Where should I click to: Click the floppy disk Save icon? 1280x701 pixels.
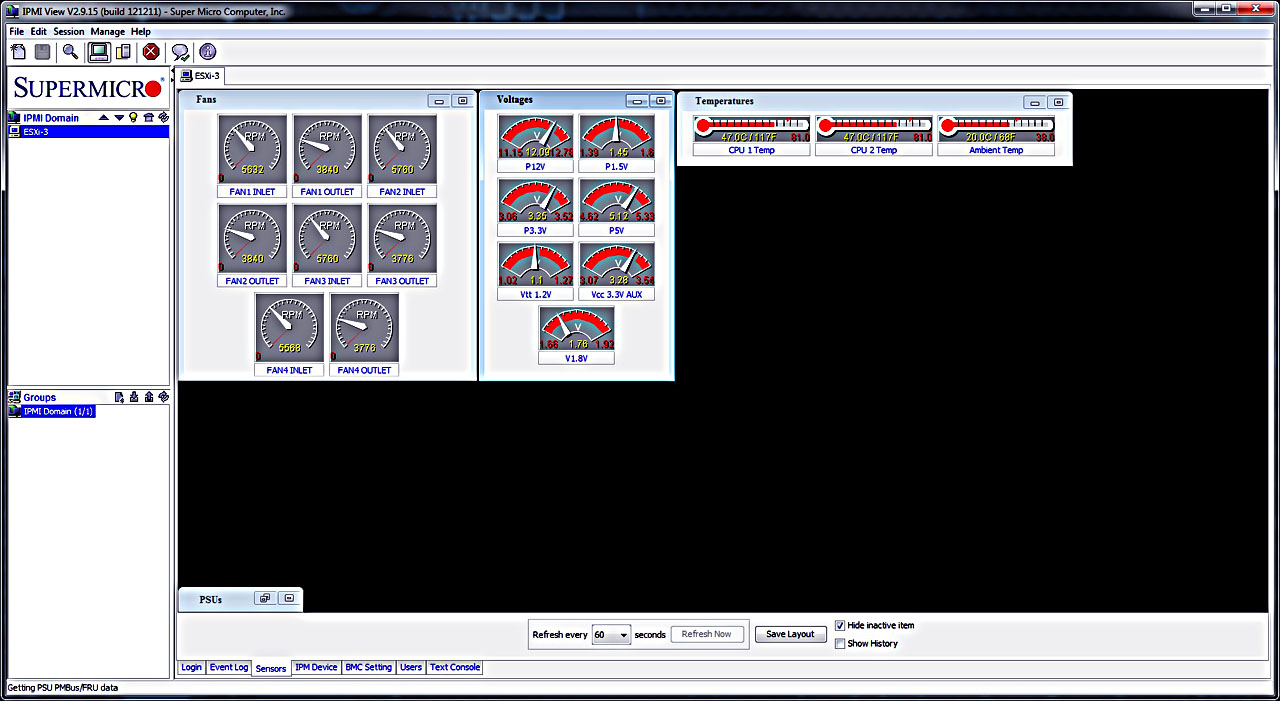coord(42,52)
